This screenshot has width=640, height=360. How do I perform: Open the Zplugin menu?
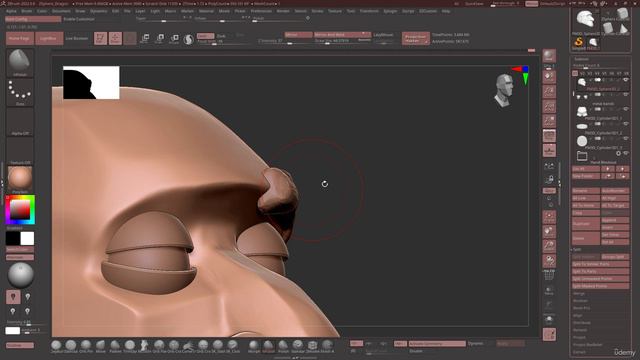click(x=390, y=11)
